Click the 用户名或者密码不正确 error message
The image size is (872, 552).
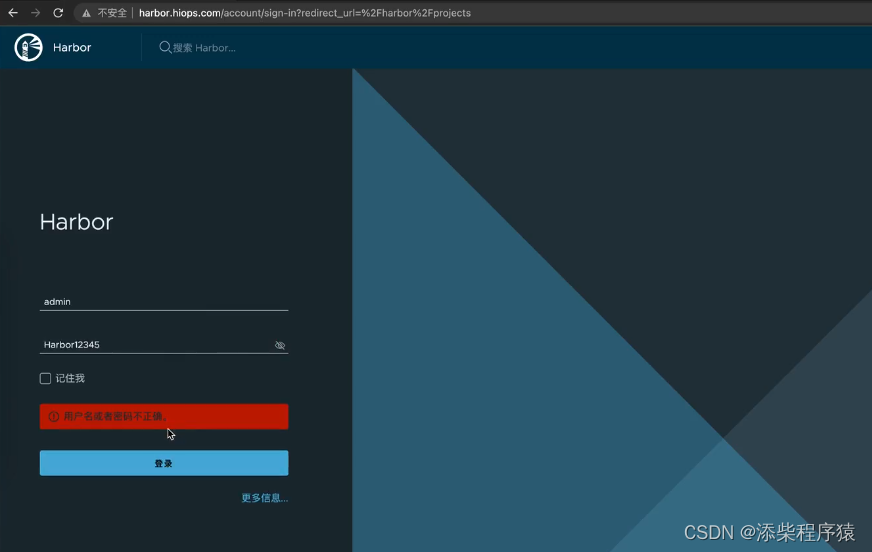[x=116, y=416]
